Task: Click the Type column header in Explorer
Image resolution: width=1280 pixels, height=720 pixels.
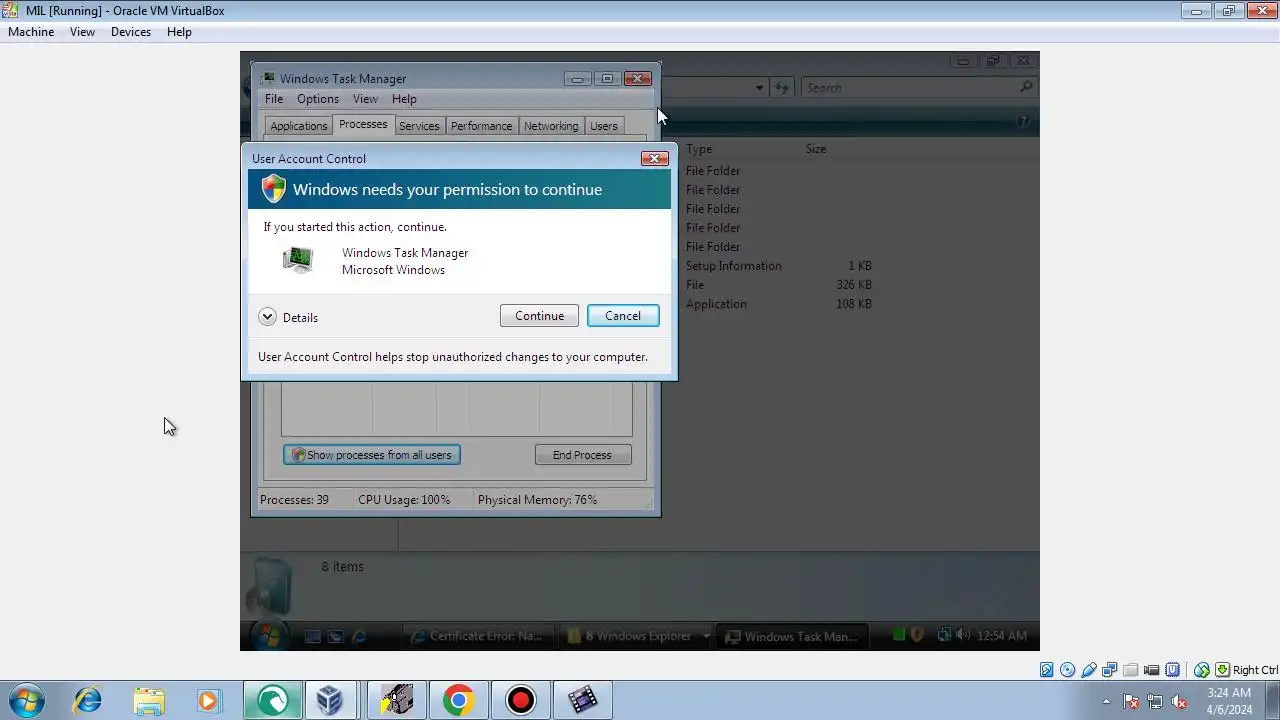Action: coord(699,149)
